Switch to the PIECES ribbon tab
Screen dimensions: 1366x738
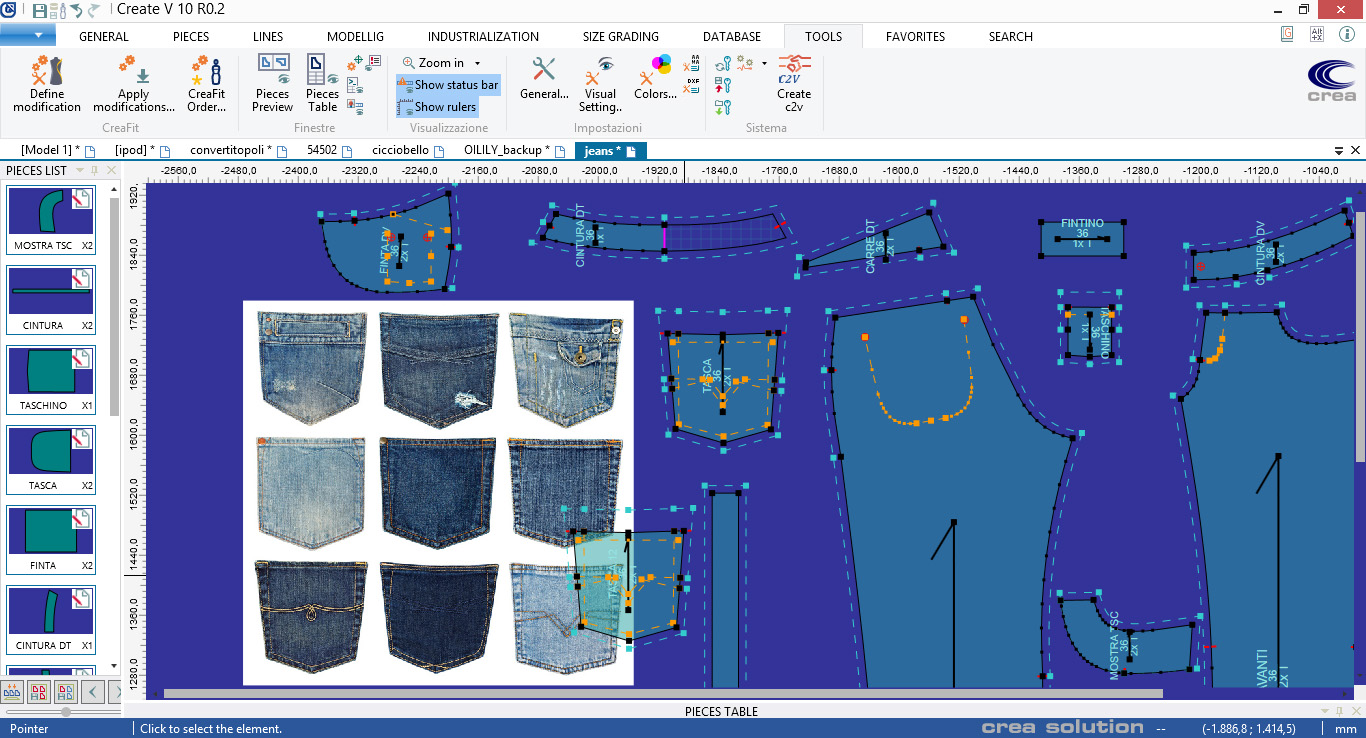pos(191,36)
